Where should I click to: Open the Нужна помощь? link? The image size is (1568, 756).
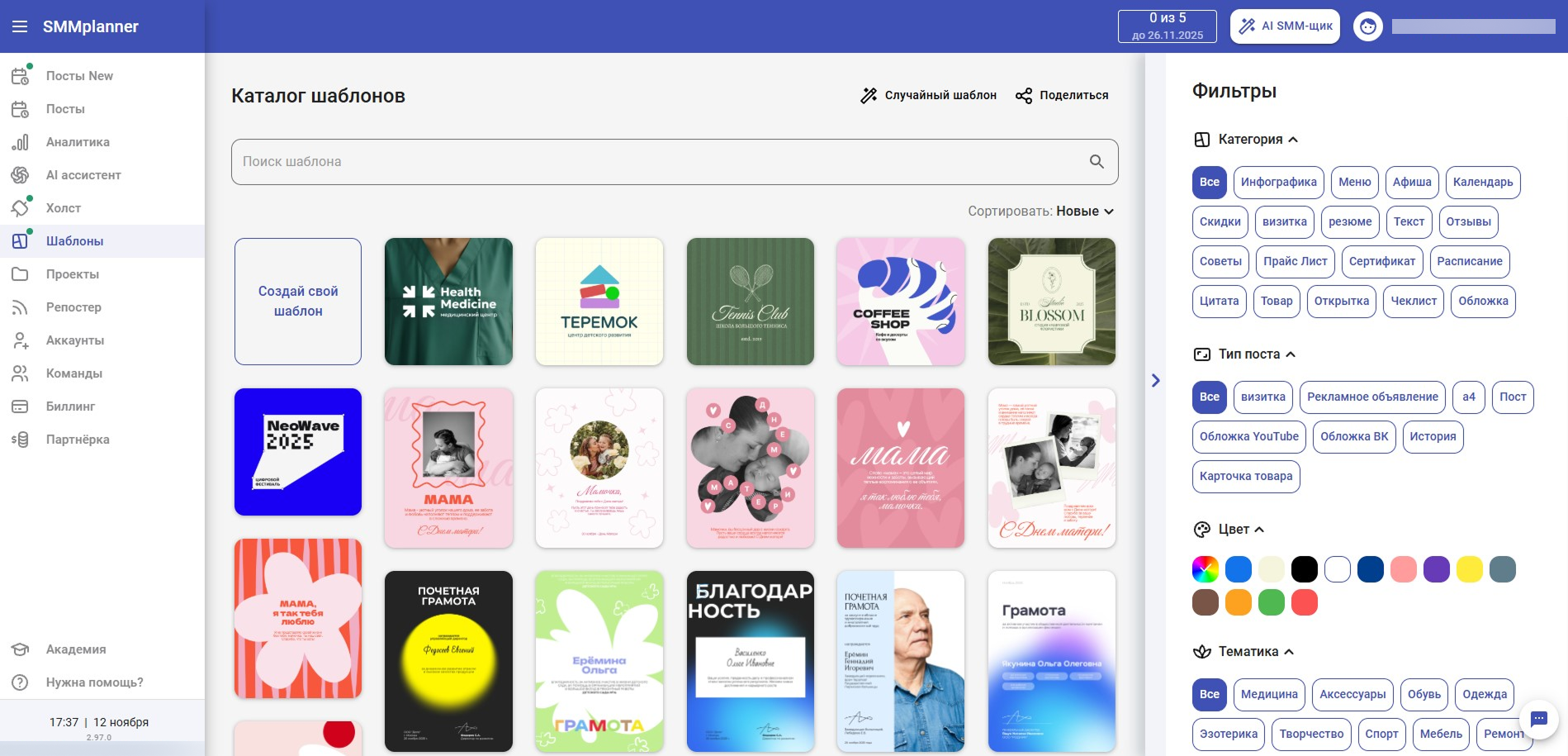102,682
